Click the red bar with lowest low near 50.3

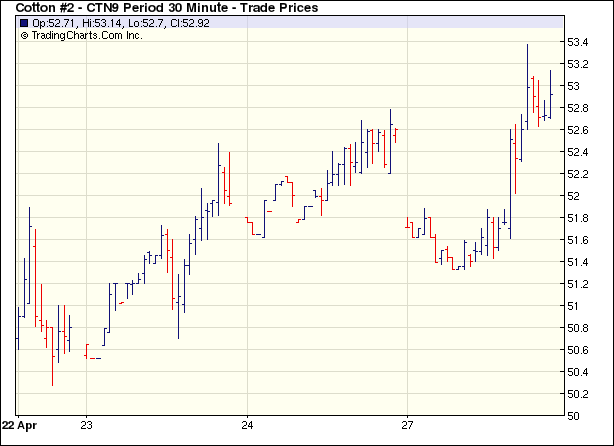pyautogui.click(x=52, y=350)
